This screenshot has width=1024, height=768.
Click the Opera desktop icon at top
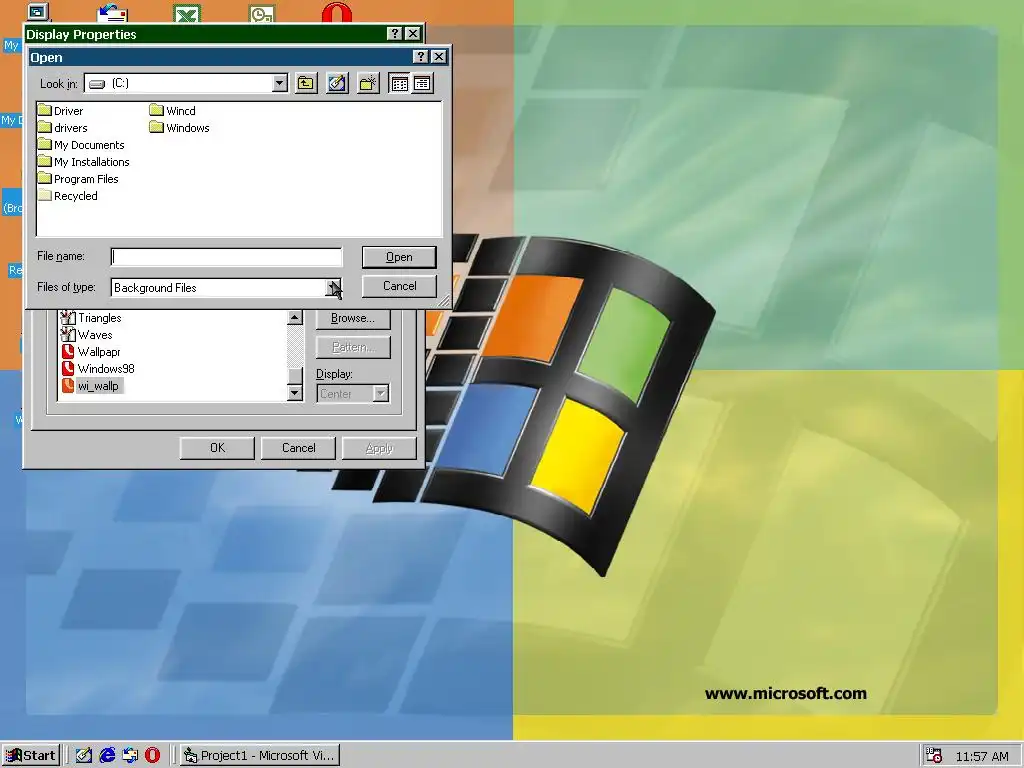coord(337,13)
